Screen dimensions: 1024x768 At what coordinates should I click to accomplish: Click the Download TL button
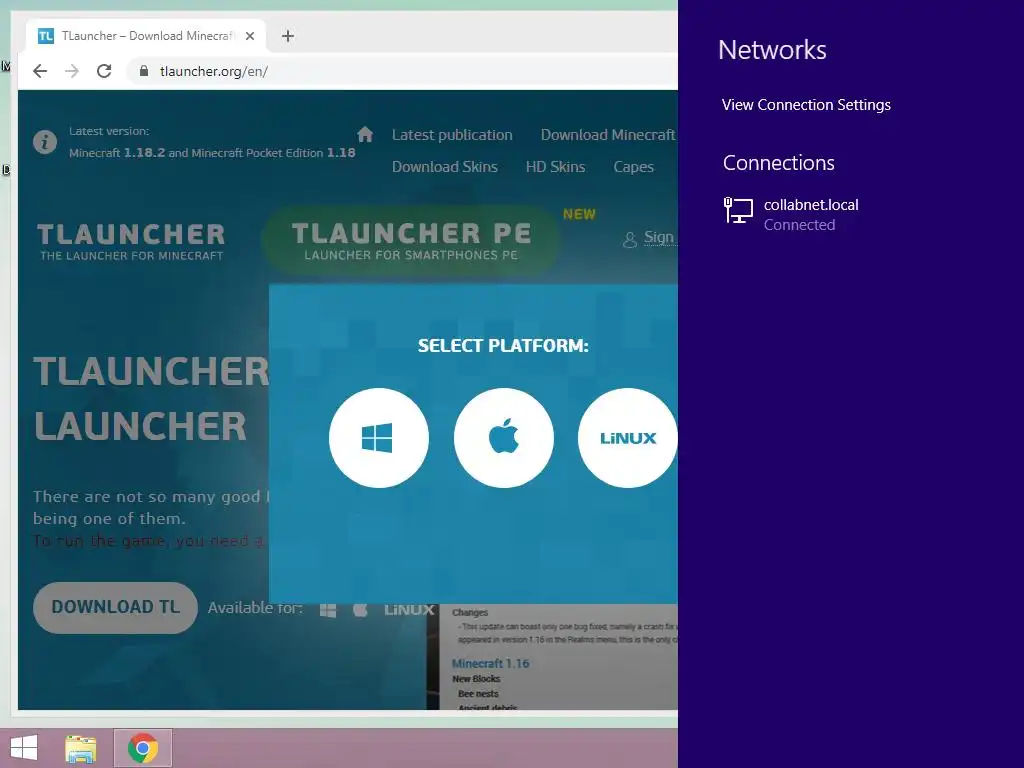[116, 607]
